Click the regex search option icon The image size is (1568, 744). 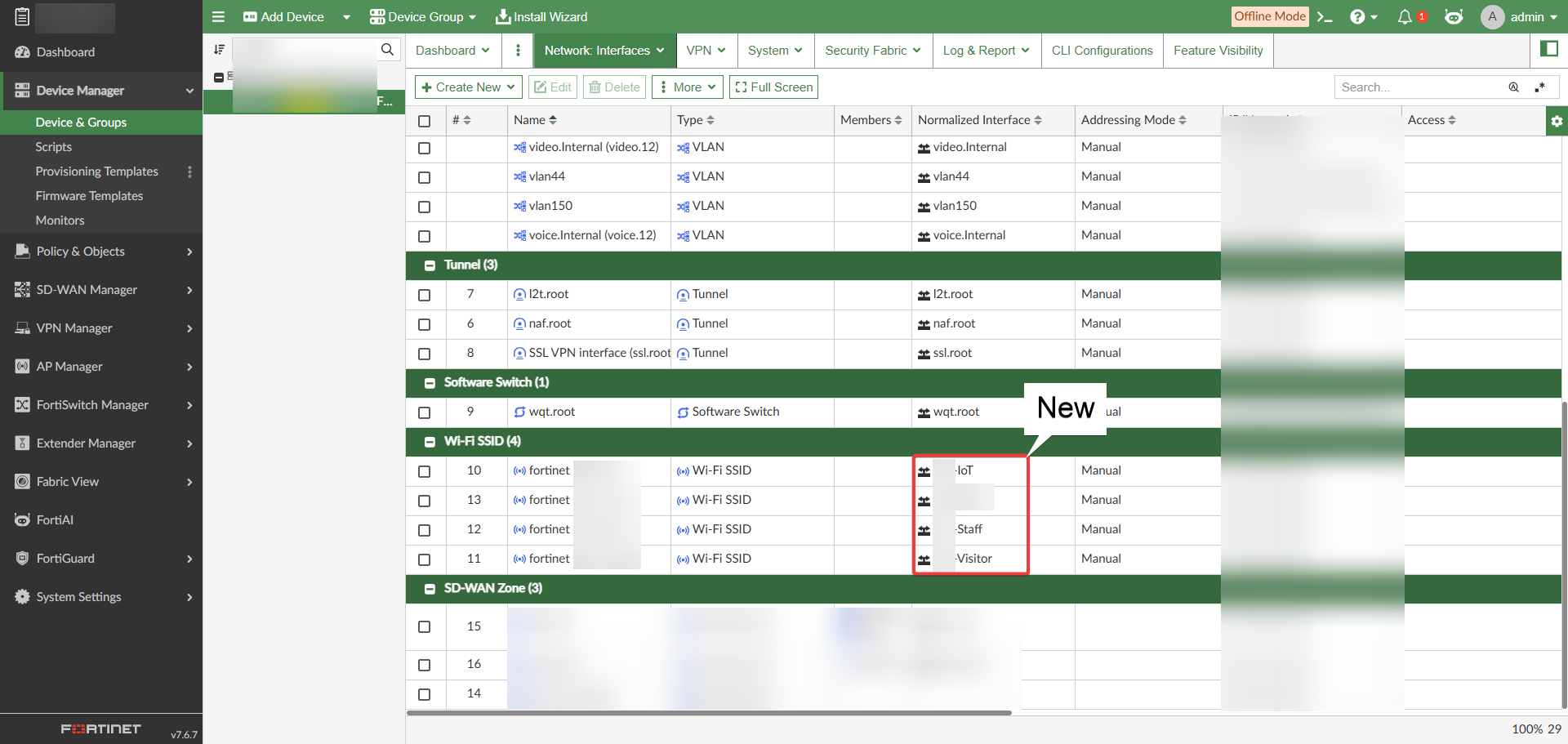1539,87
